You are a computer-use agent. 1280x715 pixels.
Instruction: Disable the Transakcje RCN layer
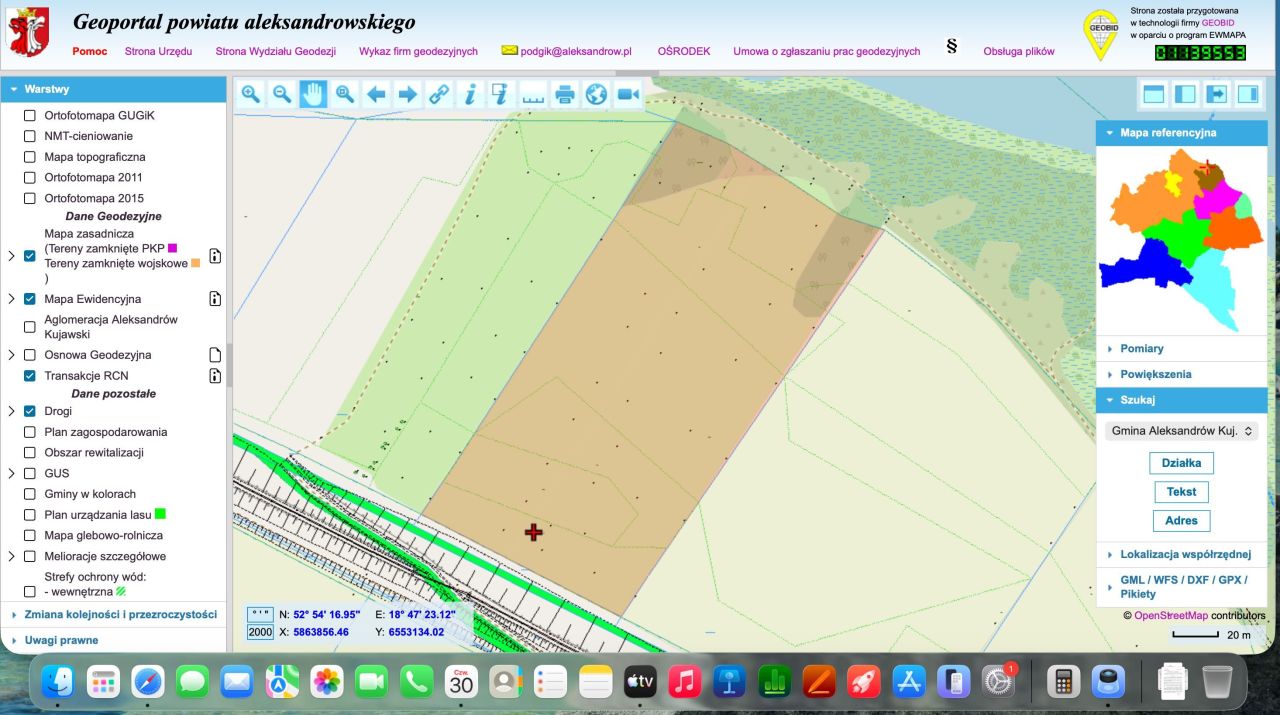30,376
